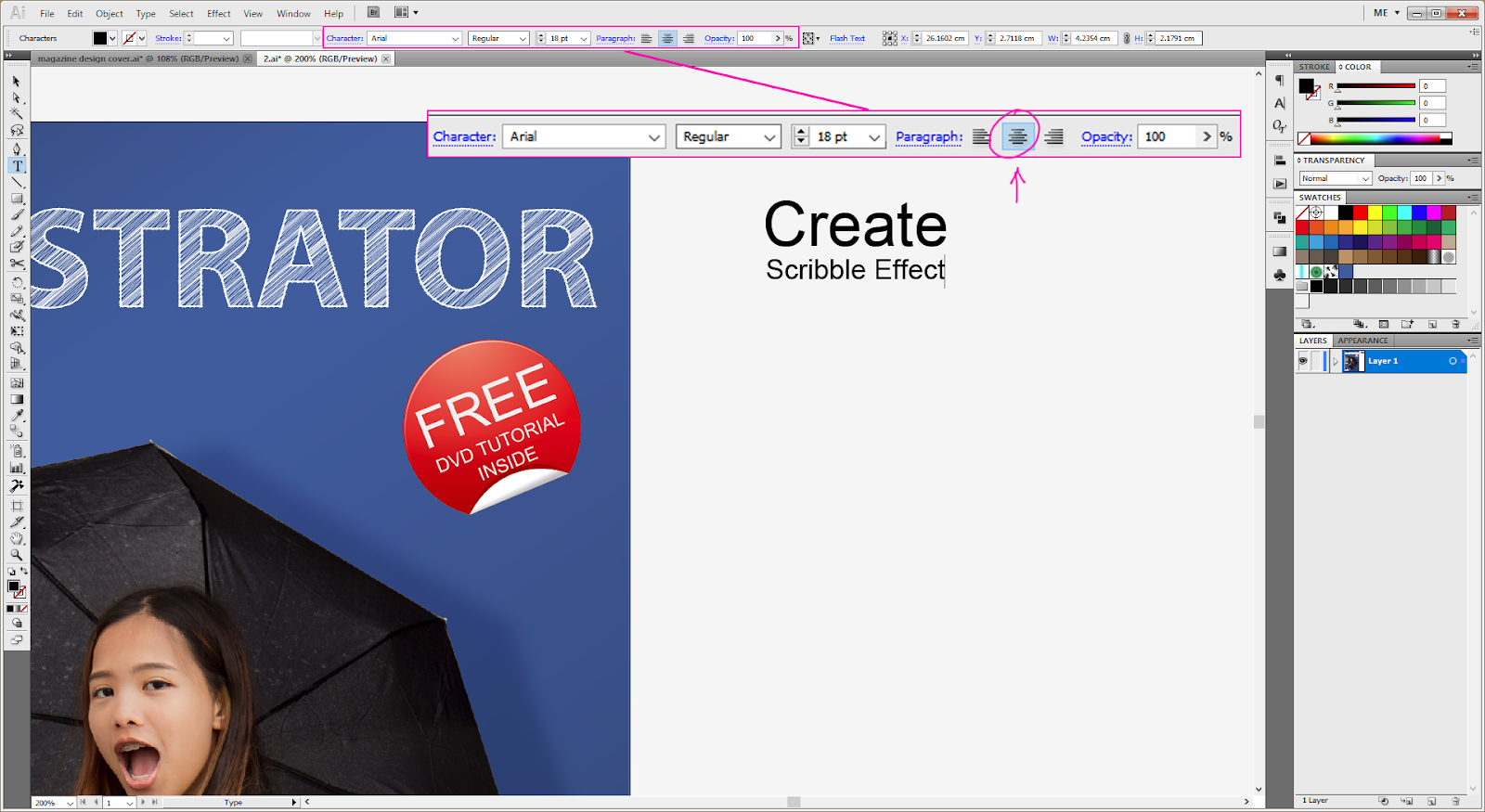The width and height of the screenshot is (1485, 812).
Task: Create a new swatch in Swatches panel
Action: click(1432, 325)
